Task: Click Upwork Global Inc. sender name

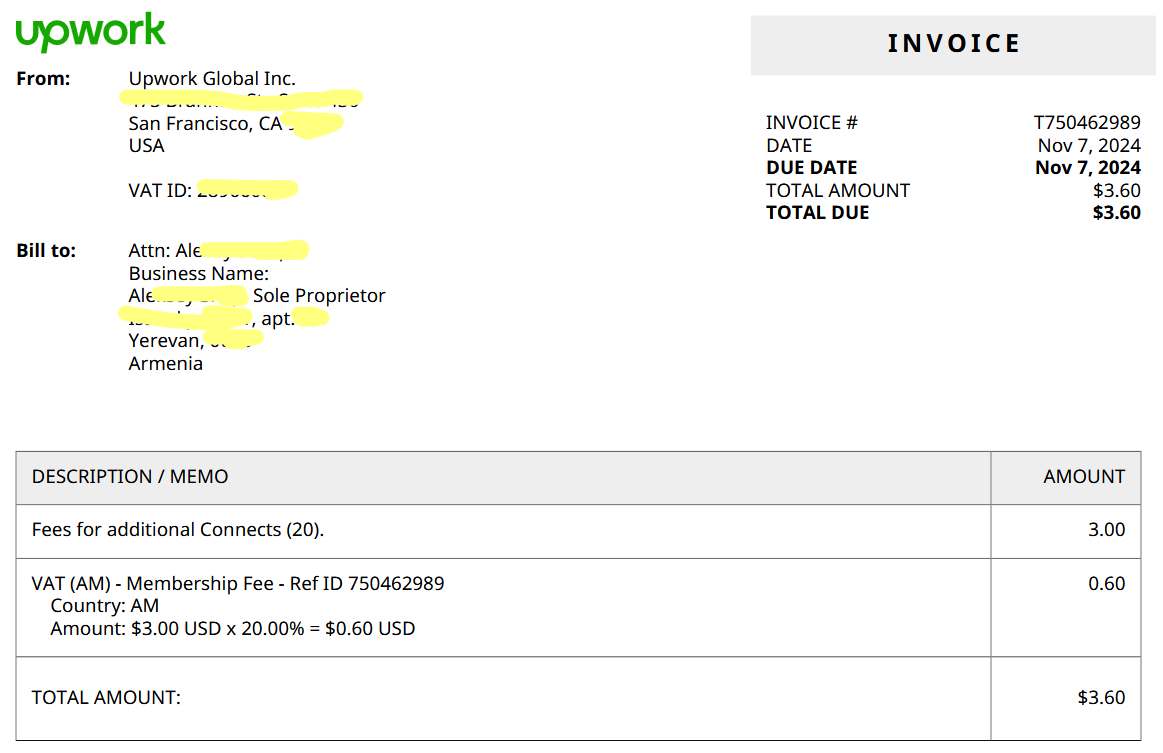Action: pos(212,79)
